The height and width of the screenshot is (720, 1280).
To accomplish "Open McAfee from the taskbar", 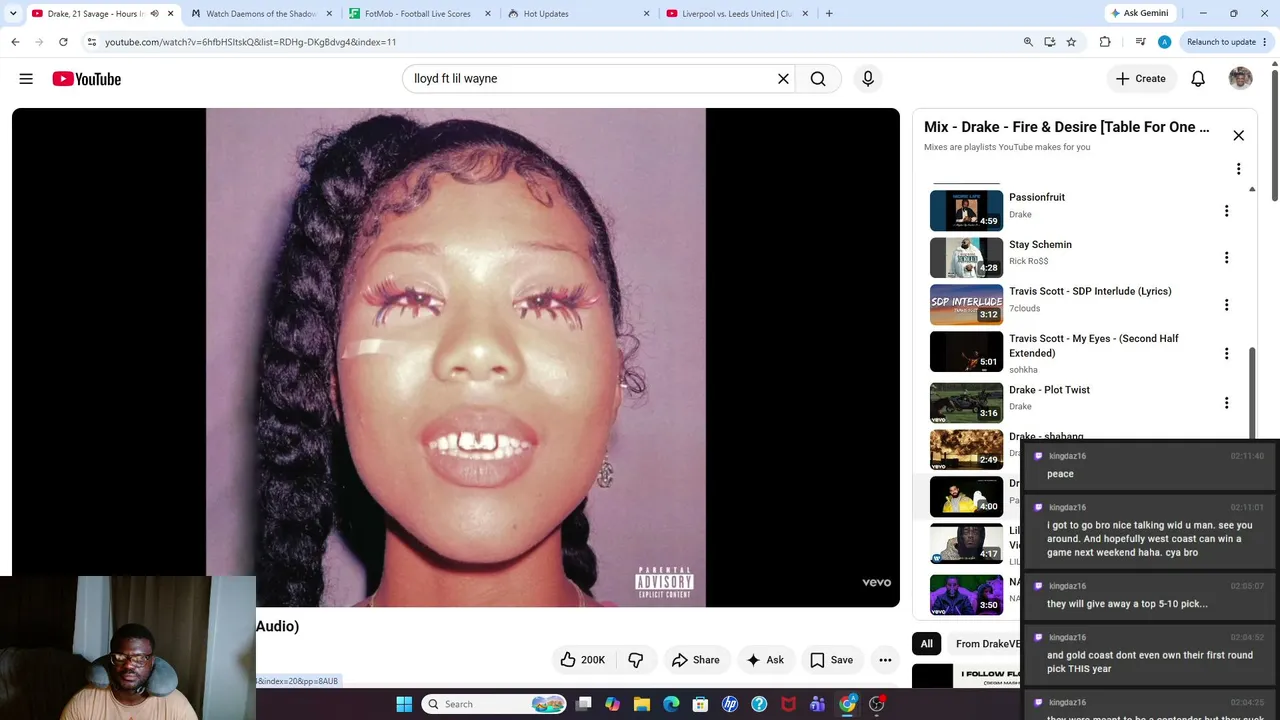I will (788, 704).
